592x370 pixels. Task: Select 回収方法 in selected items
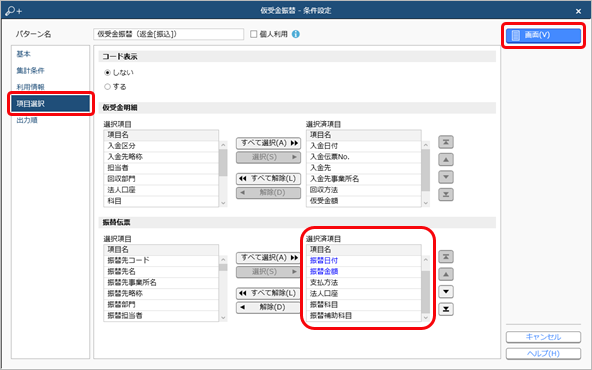click(364, 190)
